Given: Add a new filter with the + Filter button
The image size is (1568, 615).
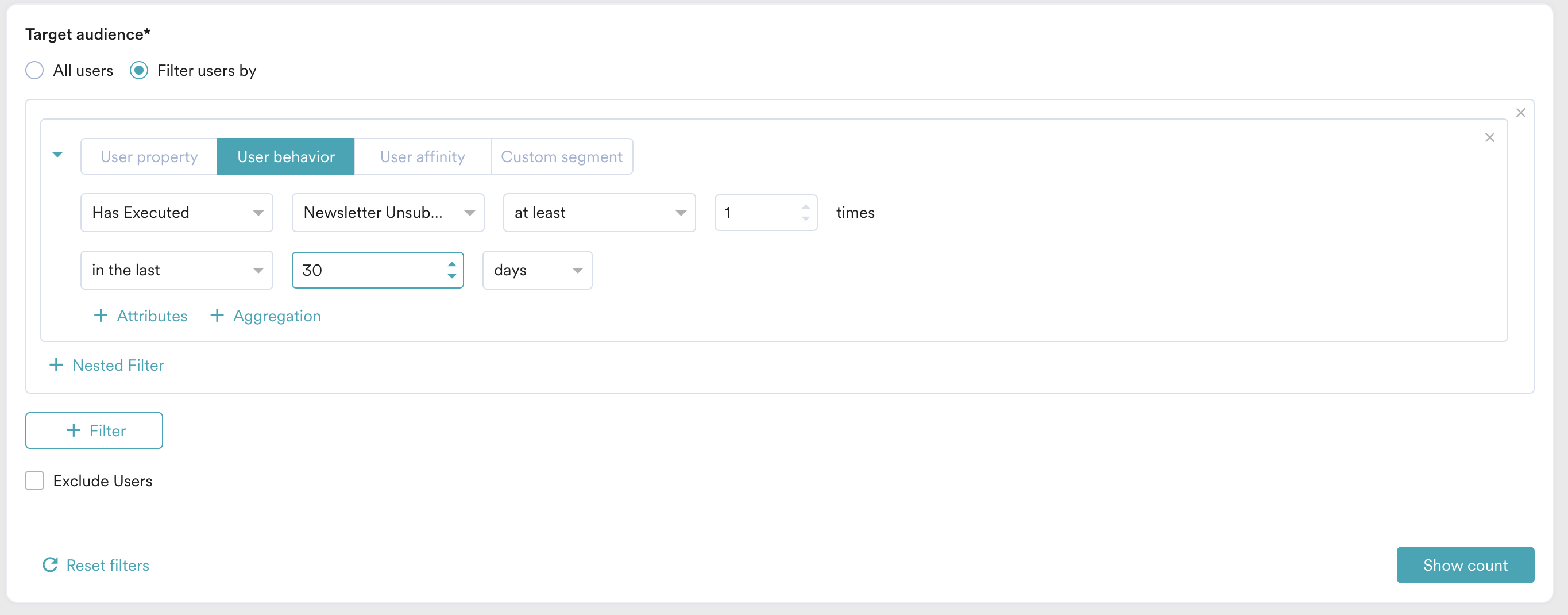Looking at the screenshot, I should [x=94, y=430].
